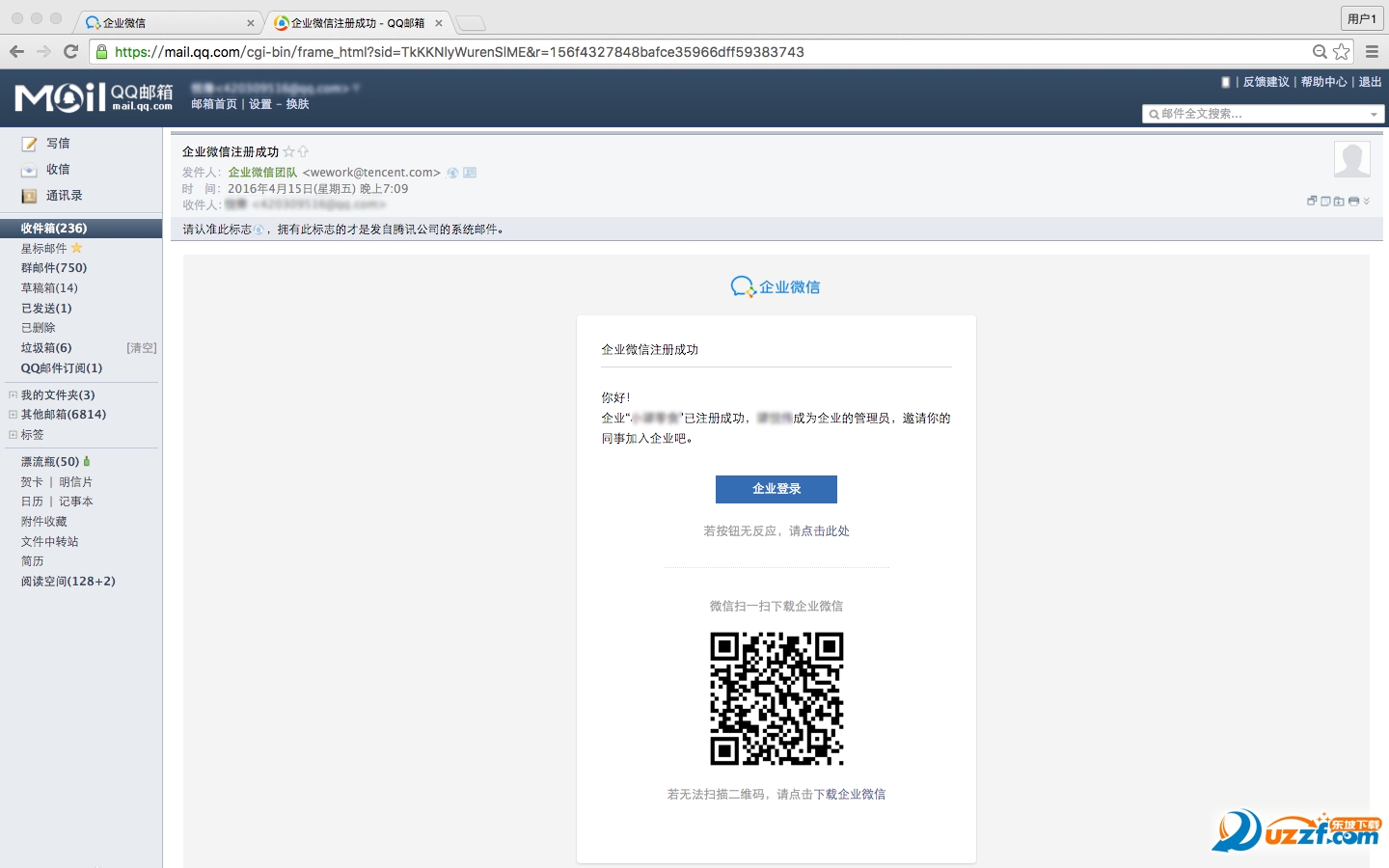
Task: Close the QQ邮箱 browser tab
Action: pyautogui.click(x=439, y=23)
